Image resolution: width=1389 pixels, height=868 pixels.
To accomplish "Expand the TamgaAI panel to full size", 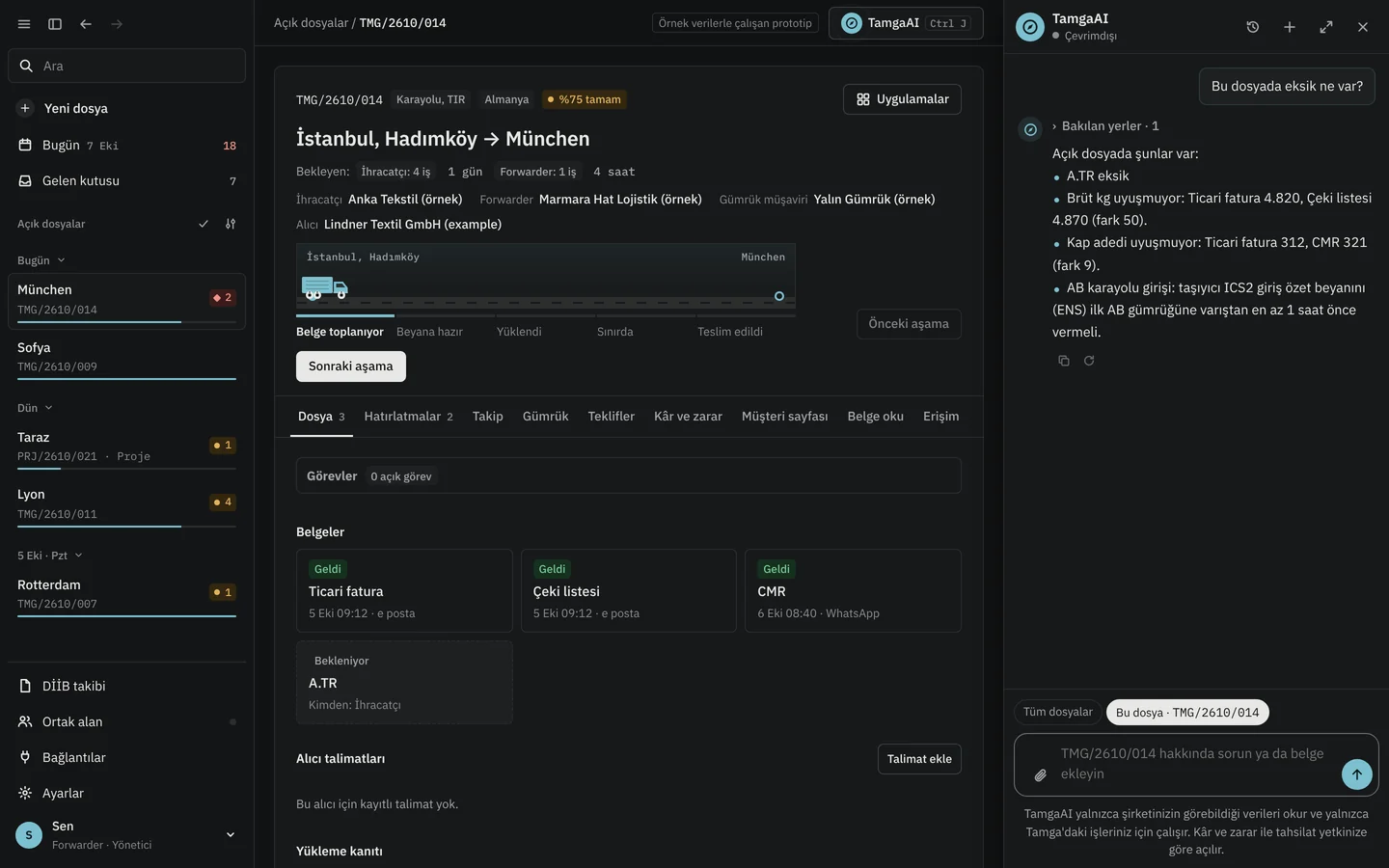I will (1326, 27).
